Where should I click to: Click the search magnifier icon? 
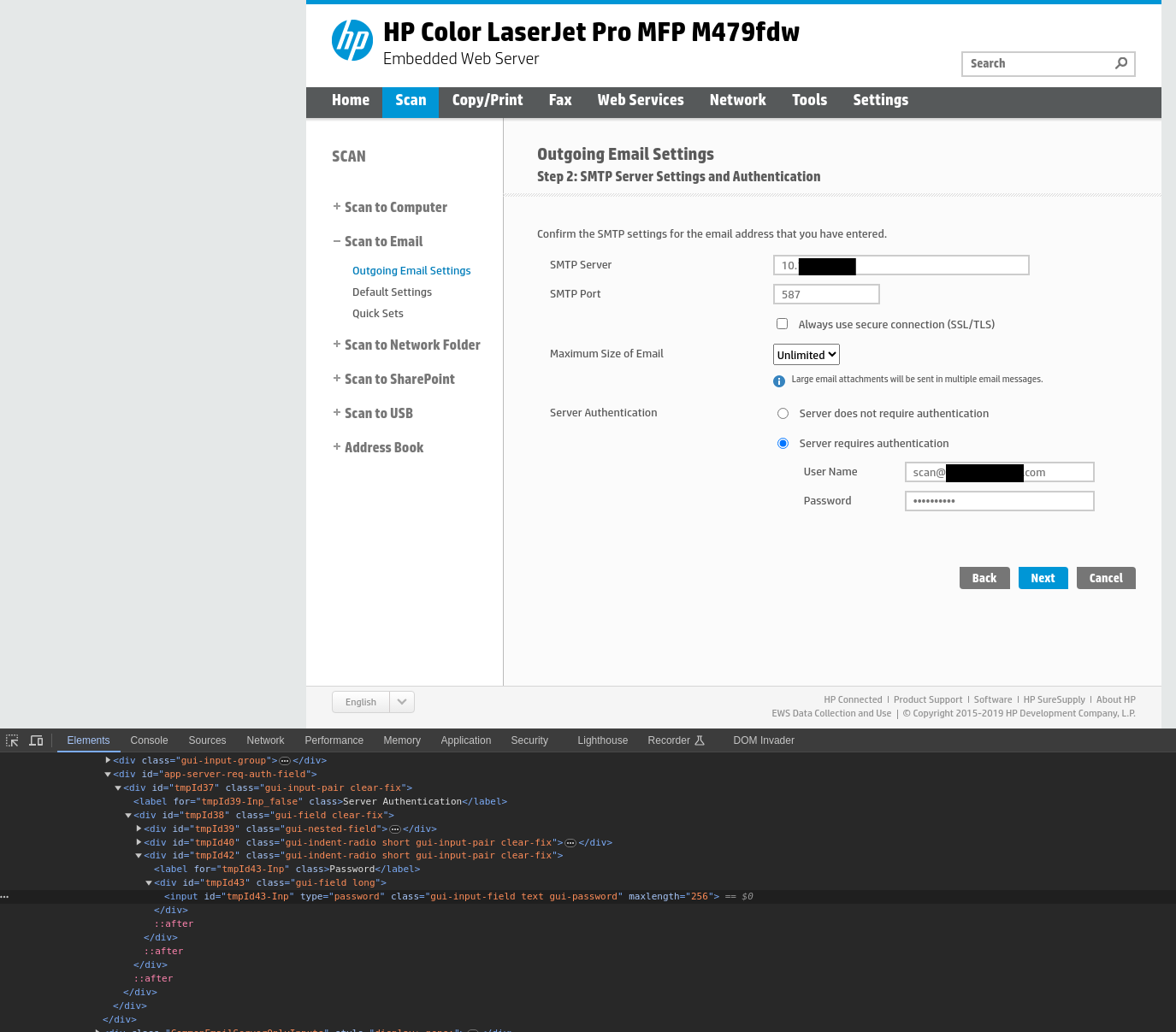[x=1121, y=63]
